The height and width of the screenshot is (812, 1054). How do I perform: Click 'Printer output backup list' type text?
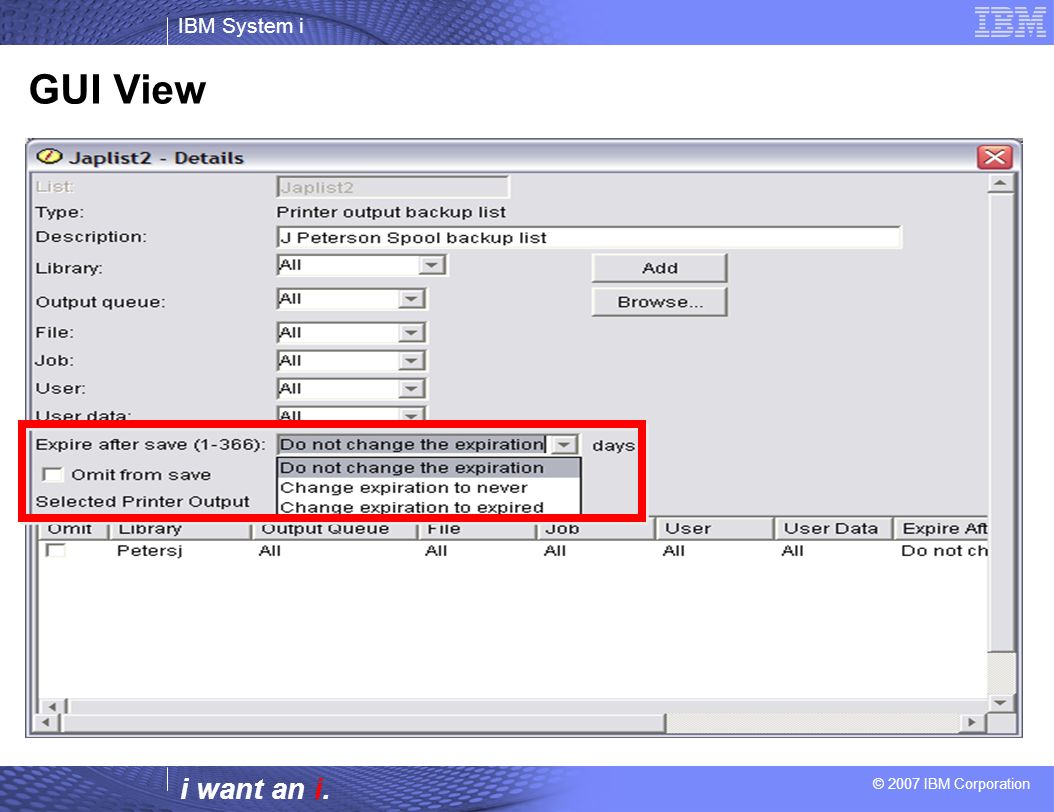(x=391, y=212)
